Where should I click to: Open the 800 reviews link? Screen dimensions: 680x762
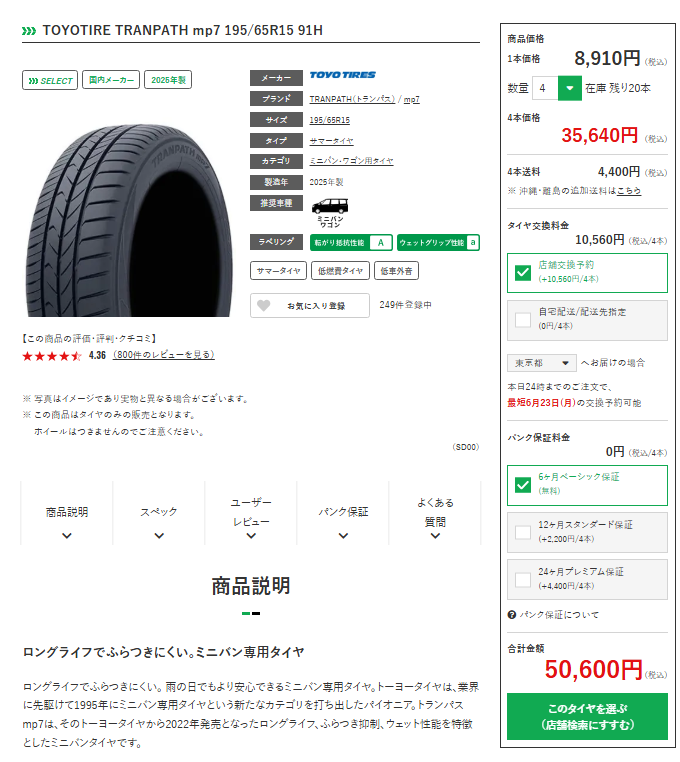click(x=164, y=355)
